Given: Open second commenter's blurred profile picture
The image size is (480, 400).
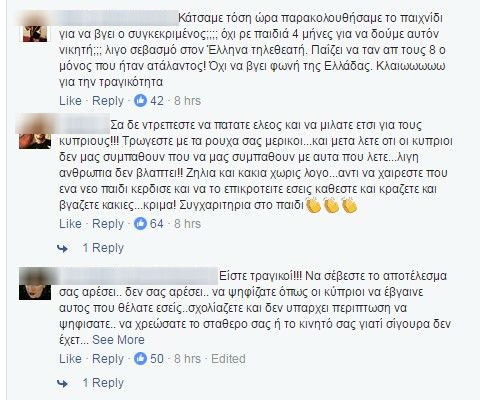Looking at the screenshot, I should 35,133.
